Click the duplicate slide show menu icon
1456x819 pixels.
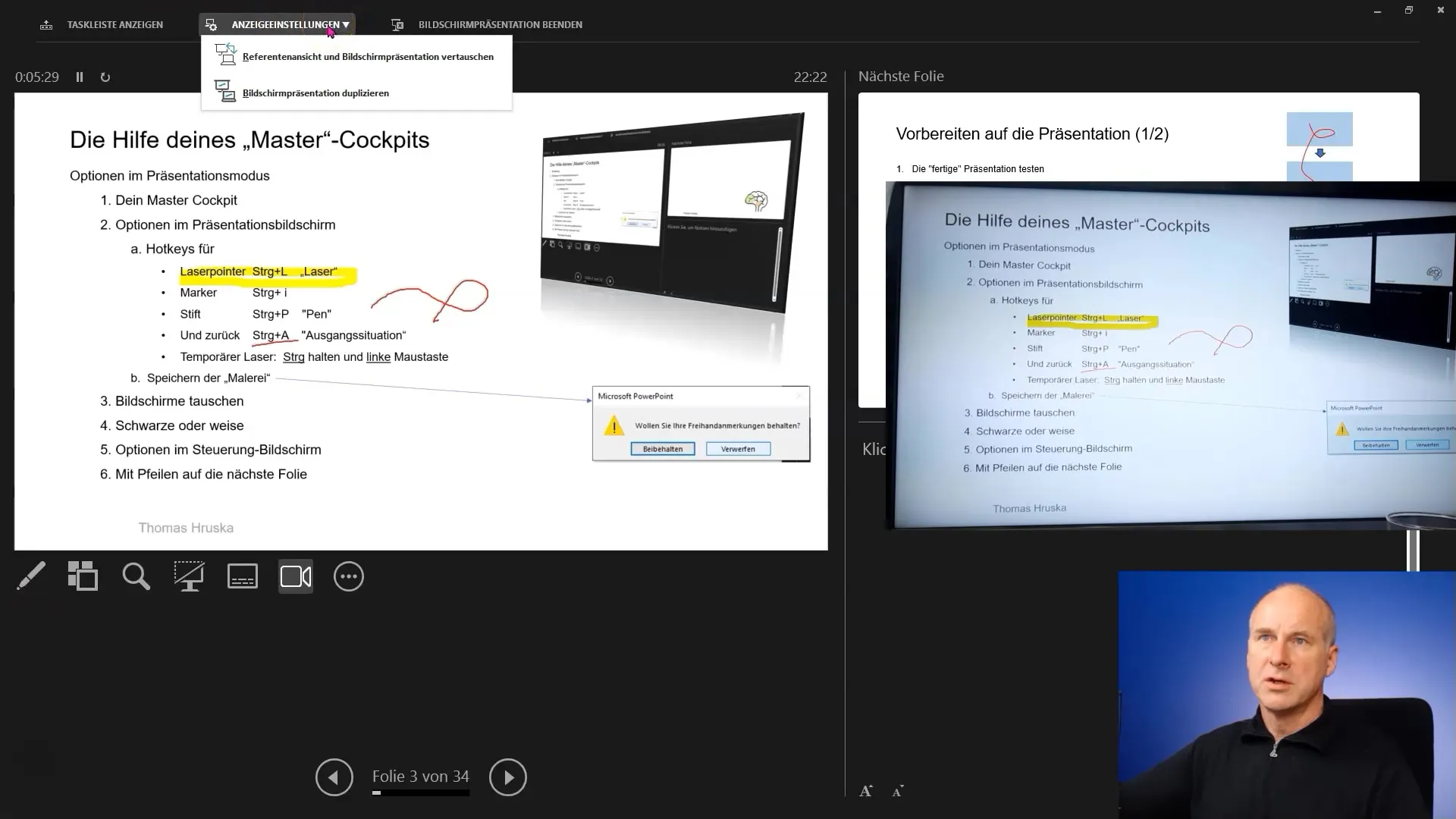click(225, 91)
